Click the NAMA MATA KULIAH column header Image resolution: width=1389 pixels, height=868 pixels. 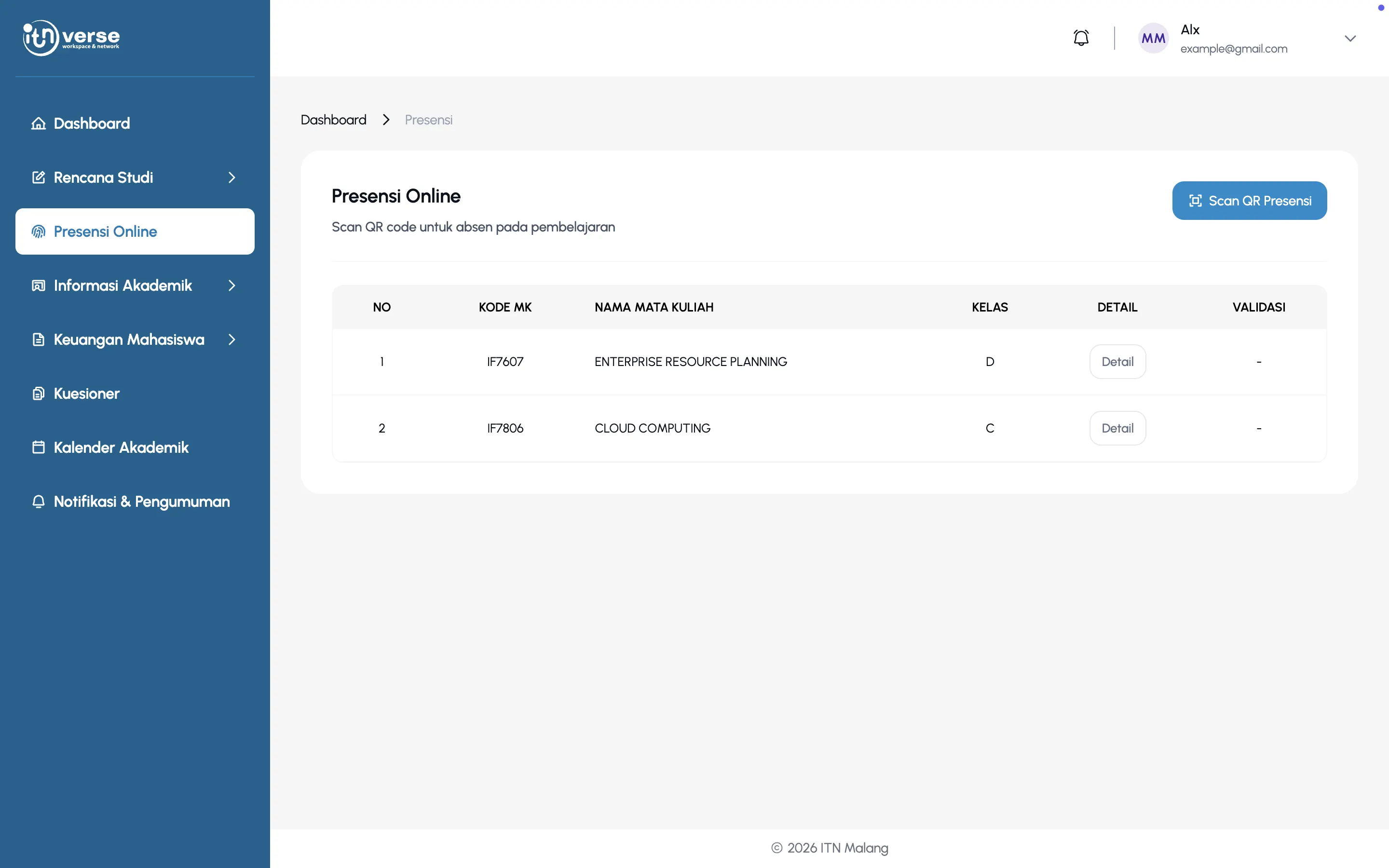tap(654, 307)
